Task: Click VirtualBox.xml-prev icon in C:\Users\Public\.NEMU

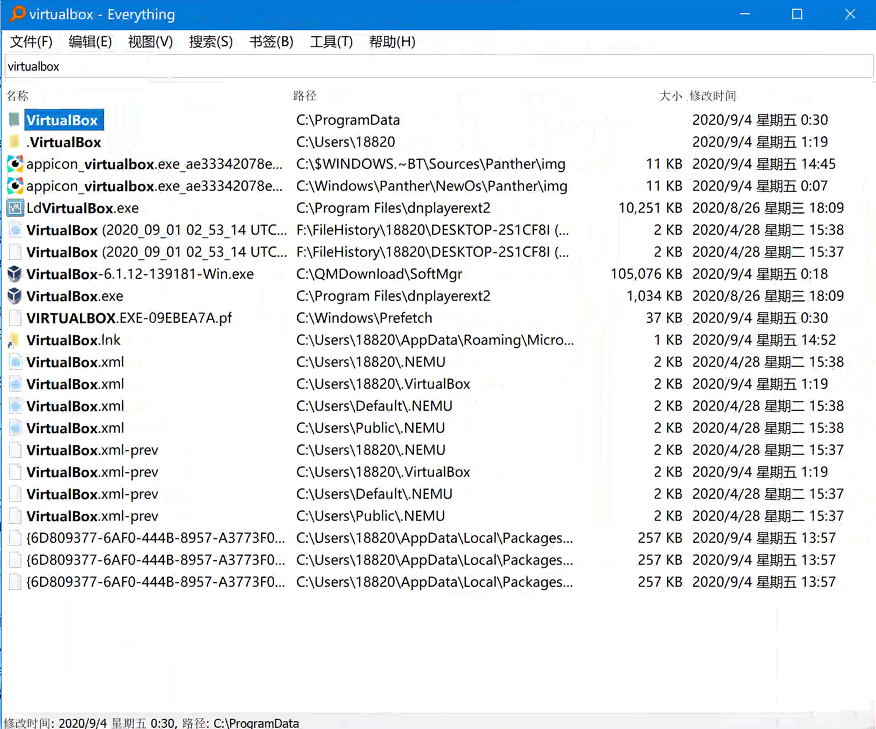Action: [16, 516]
